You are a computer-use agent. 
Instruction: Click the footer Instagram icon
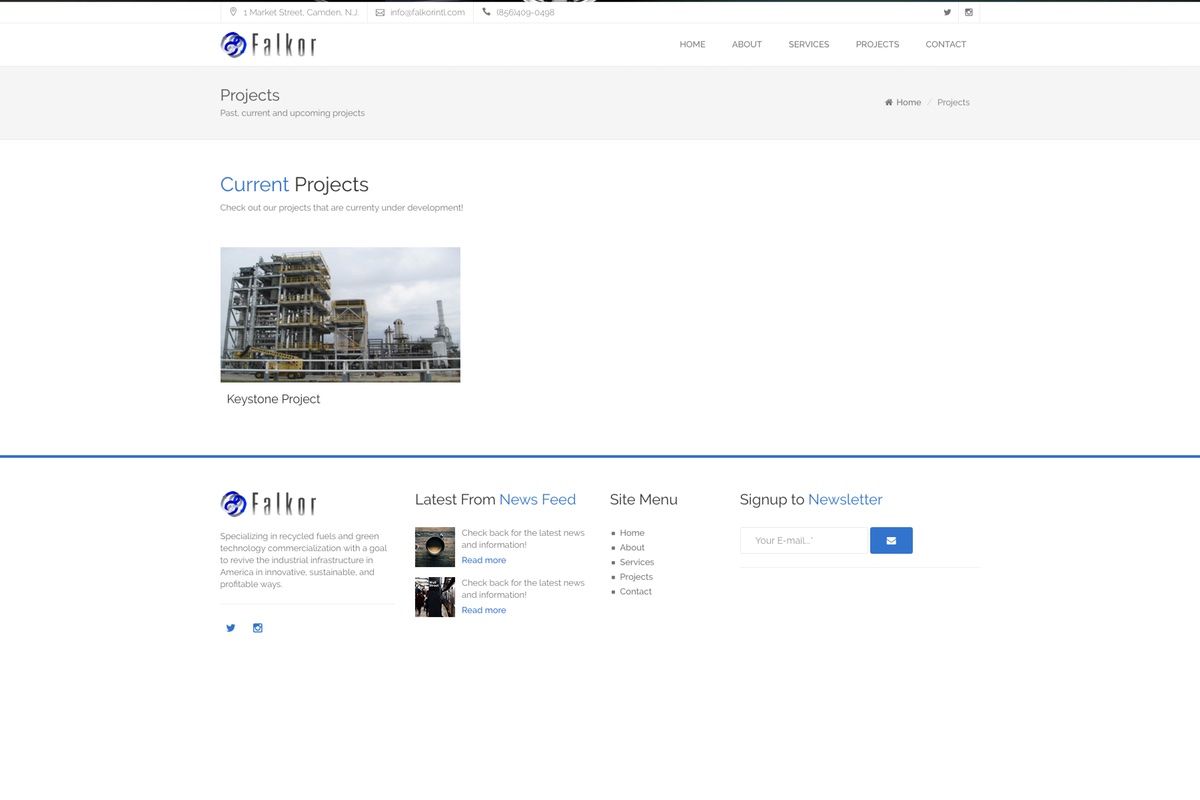pyautogui.click(x=258, y=628)
